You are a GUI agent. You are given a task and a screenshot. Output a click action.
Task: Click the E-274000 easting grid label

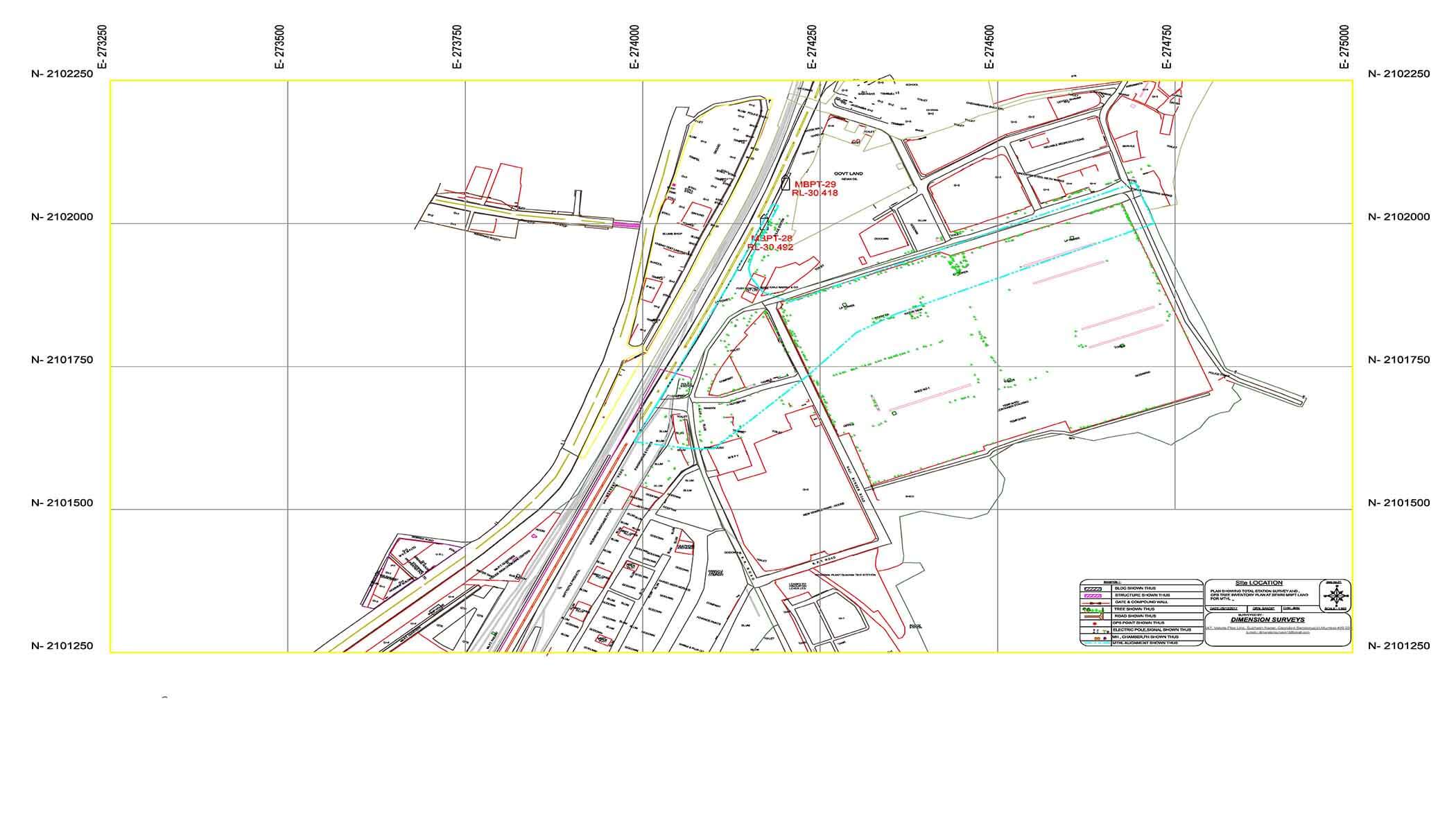[x=634, y=47]
